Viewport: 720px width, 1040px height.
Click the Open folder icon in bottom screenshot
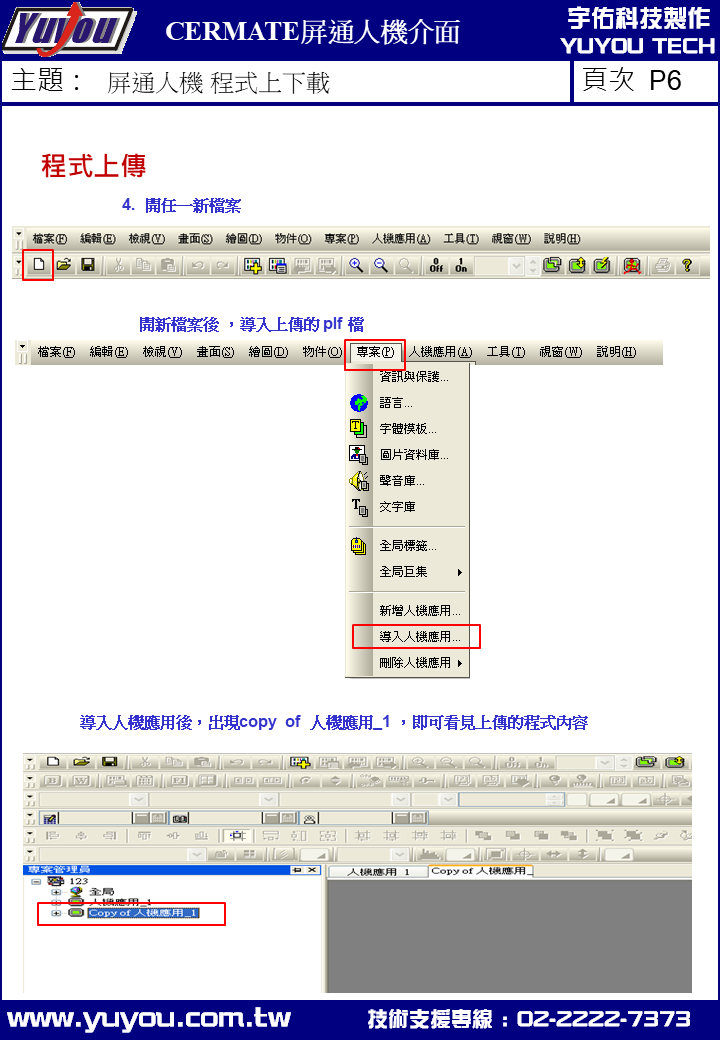[81, 761]
